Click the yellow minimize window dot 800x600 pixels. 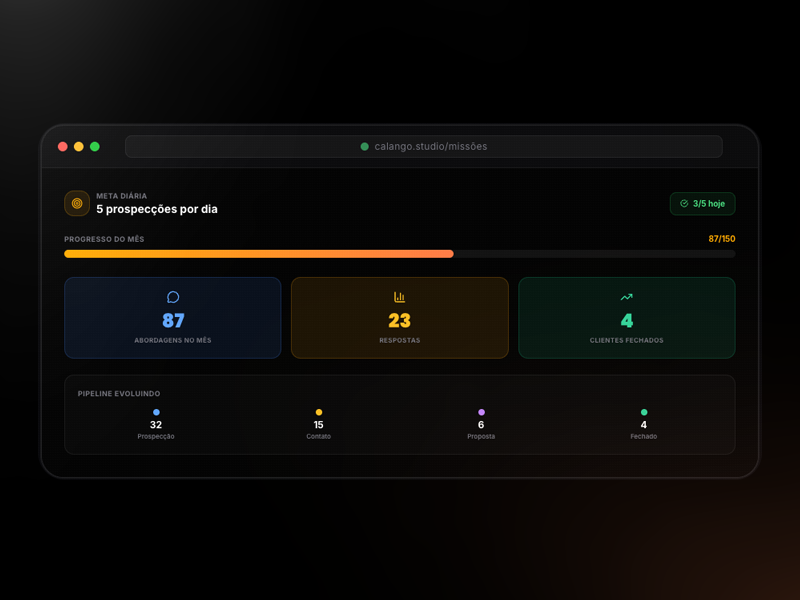(79, 147)
